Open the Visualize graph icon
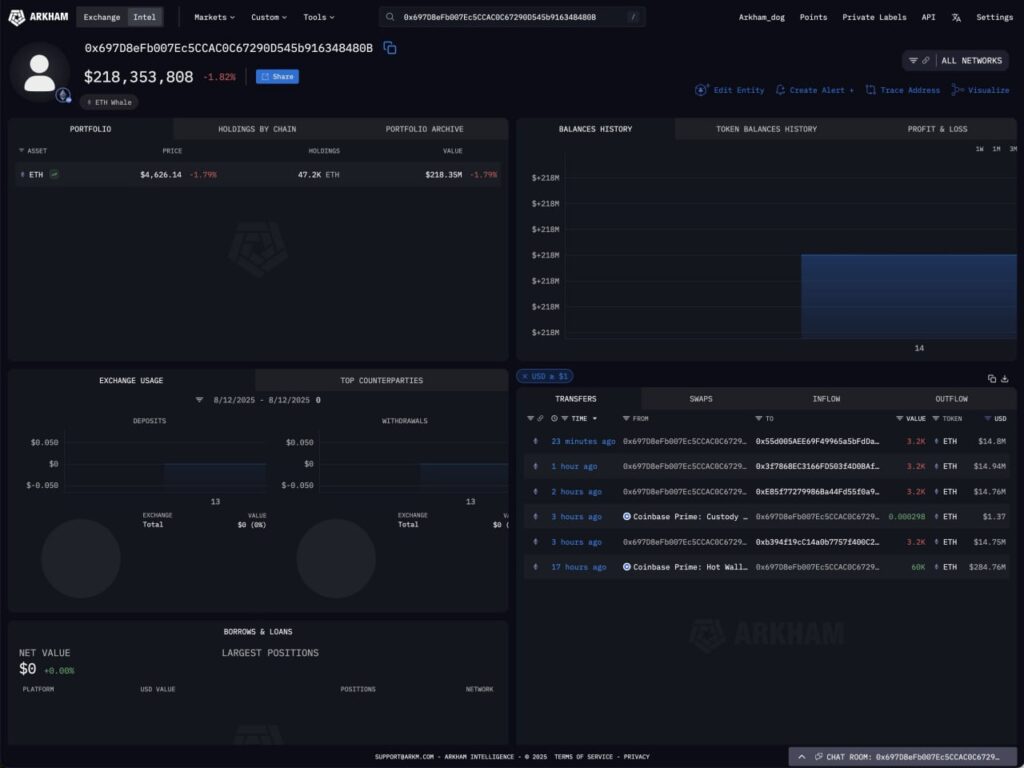This screenshot has height=768, width=1024. click(956, 90)
